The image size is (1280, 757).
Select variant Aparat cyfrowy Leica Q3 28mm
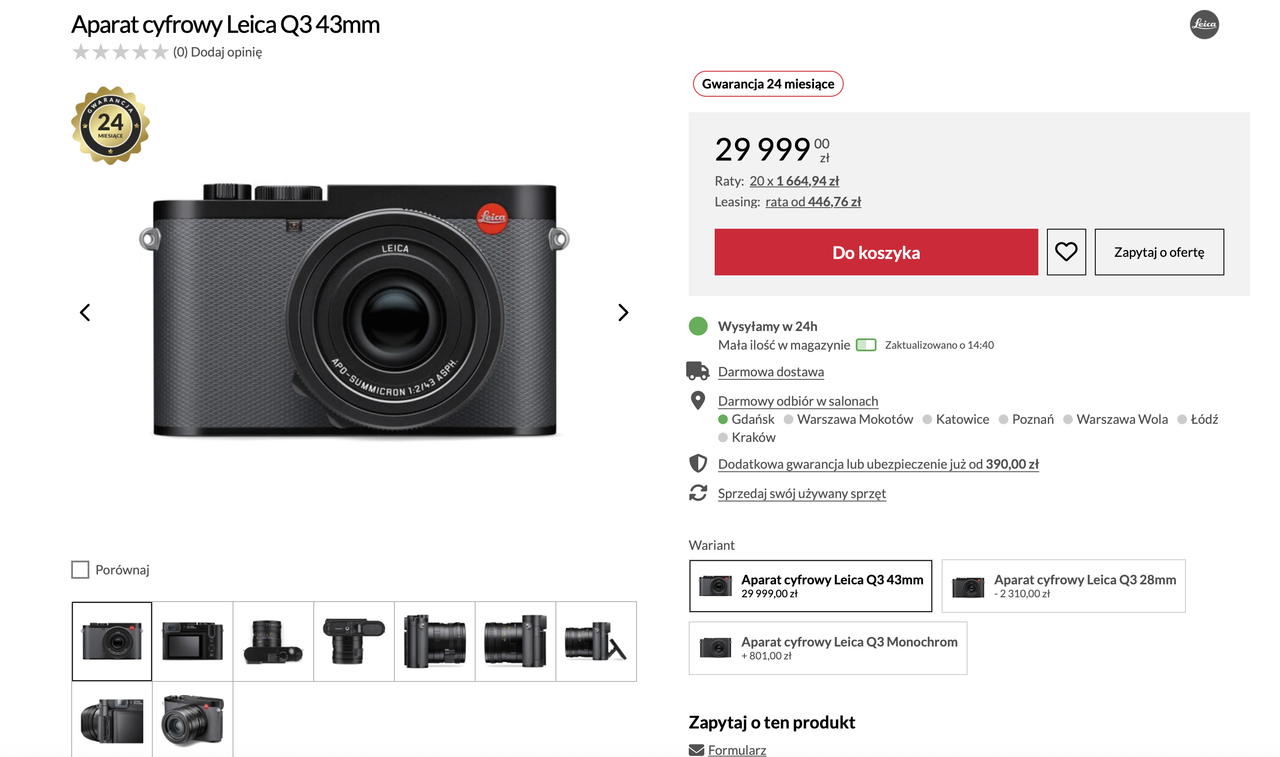(1063, 586)
